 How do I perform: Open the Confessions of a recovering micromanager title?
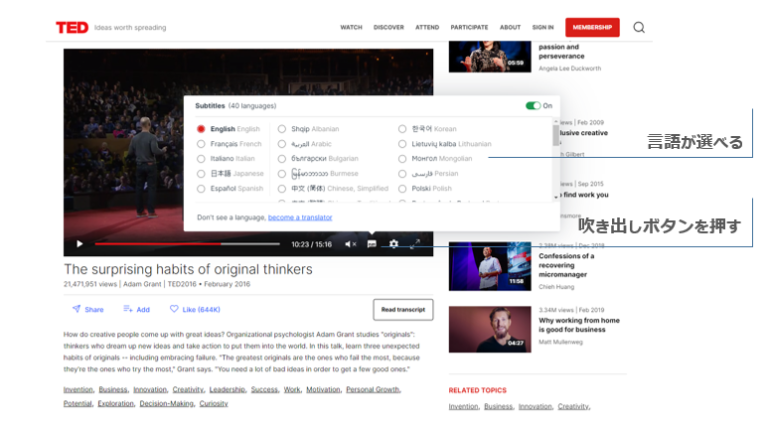coord(566,265)
